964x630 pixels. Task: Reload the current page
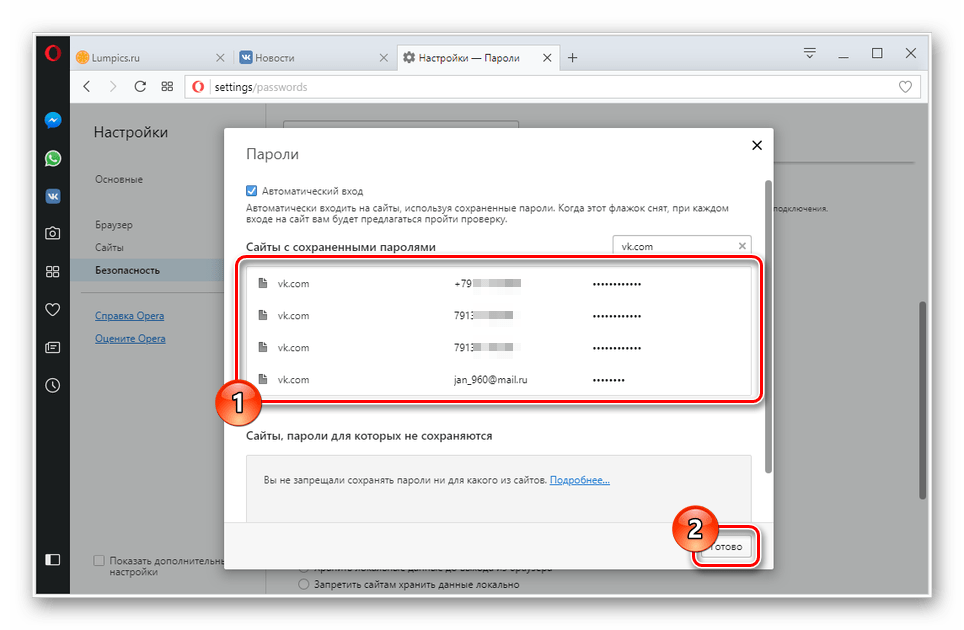click(x=140, y=87)
